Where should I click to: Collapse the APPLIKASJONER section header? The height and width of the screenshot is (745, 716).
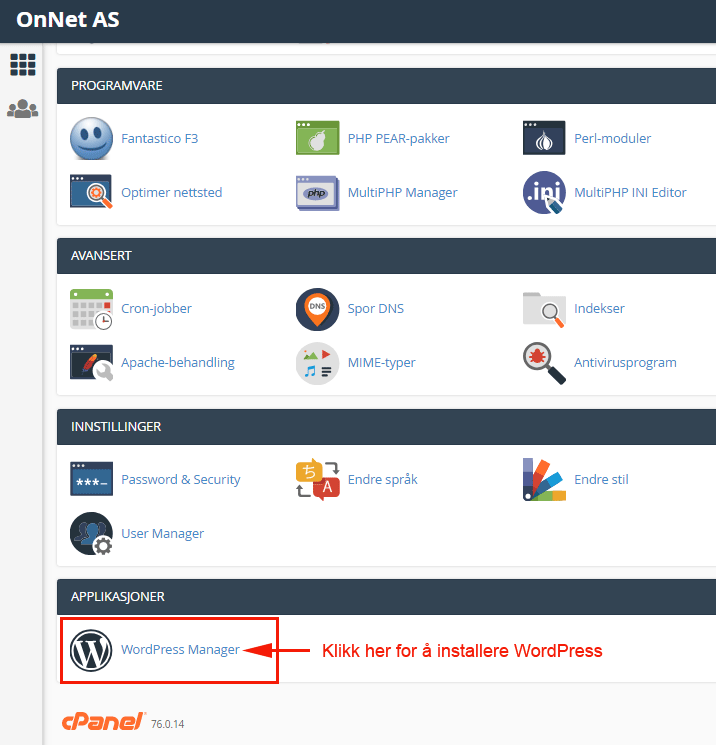click(386, 597)
